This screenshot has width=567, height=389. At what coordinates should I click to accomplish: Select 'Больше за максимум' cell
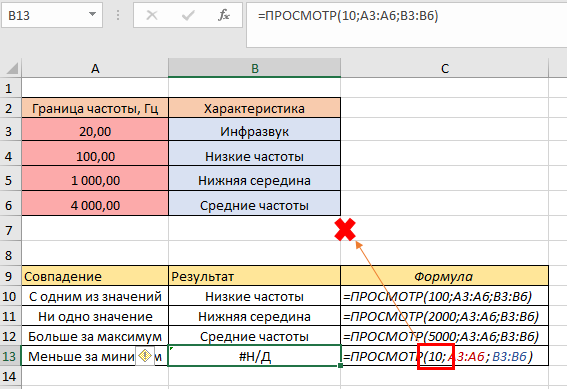point(95,336)
